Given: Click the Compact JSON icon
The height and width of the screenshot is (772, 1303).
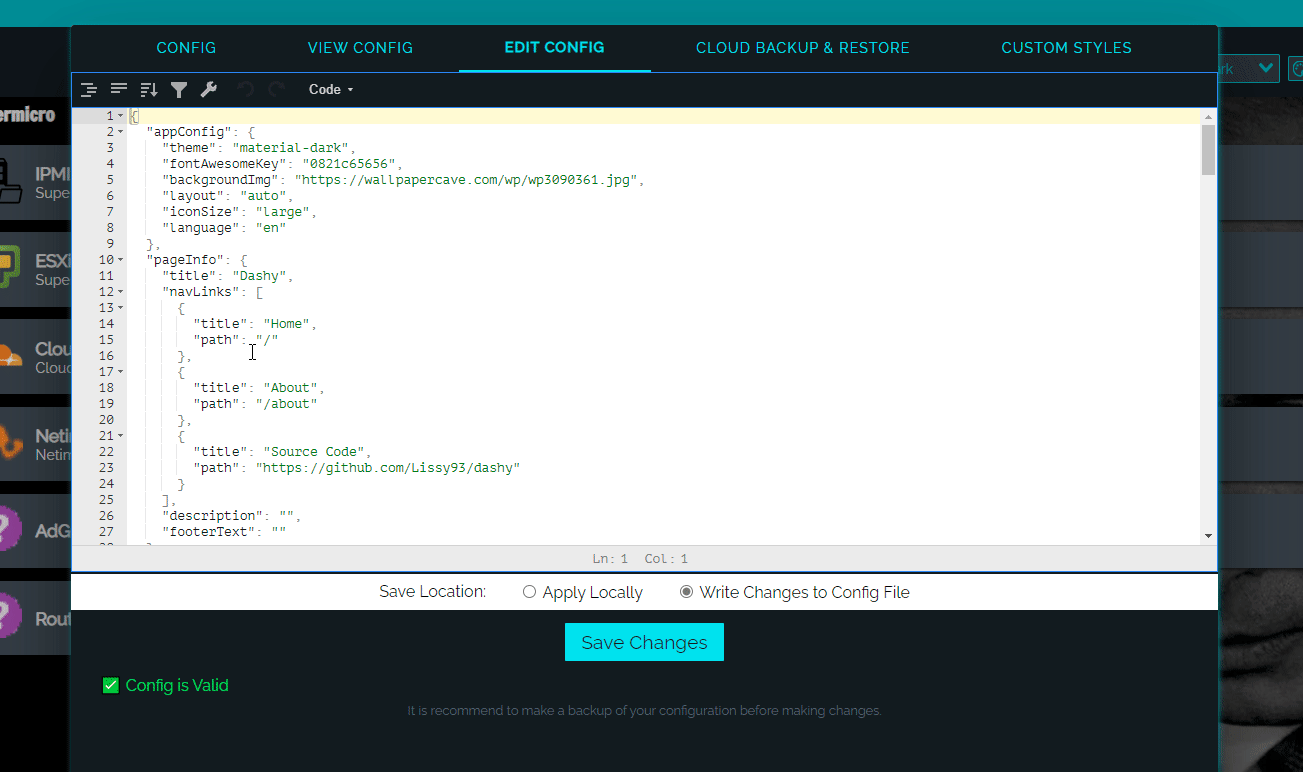Looking at the screenshot, I should click(119, 90).
